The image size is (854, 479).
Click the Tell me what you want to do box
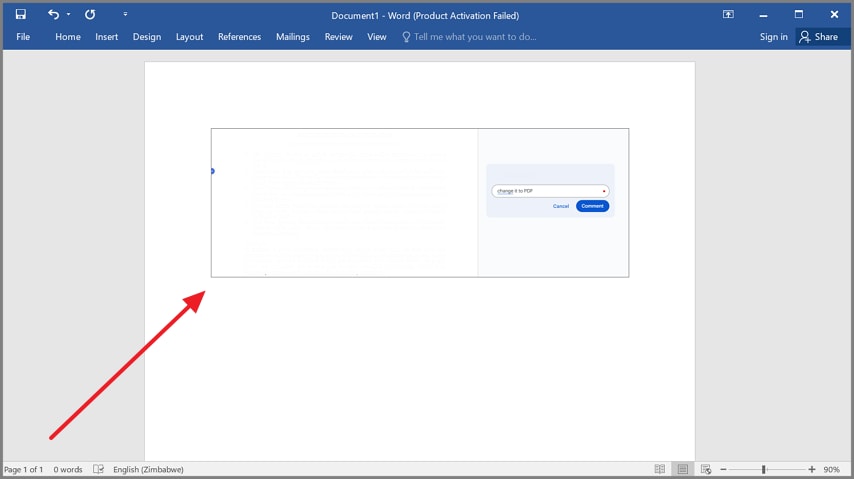(469, 37)
